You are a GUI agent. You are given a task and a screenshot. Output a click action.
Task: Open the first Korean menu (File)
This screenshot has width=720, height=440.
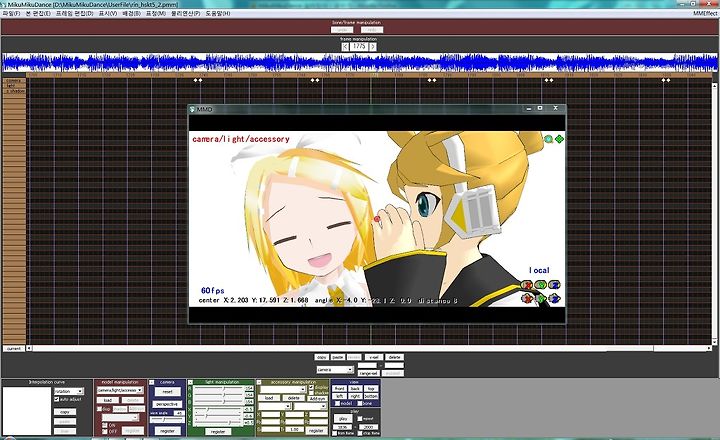[x=11, y=13]
